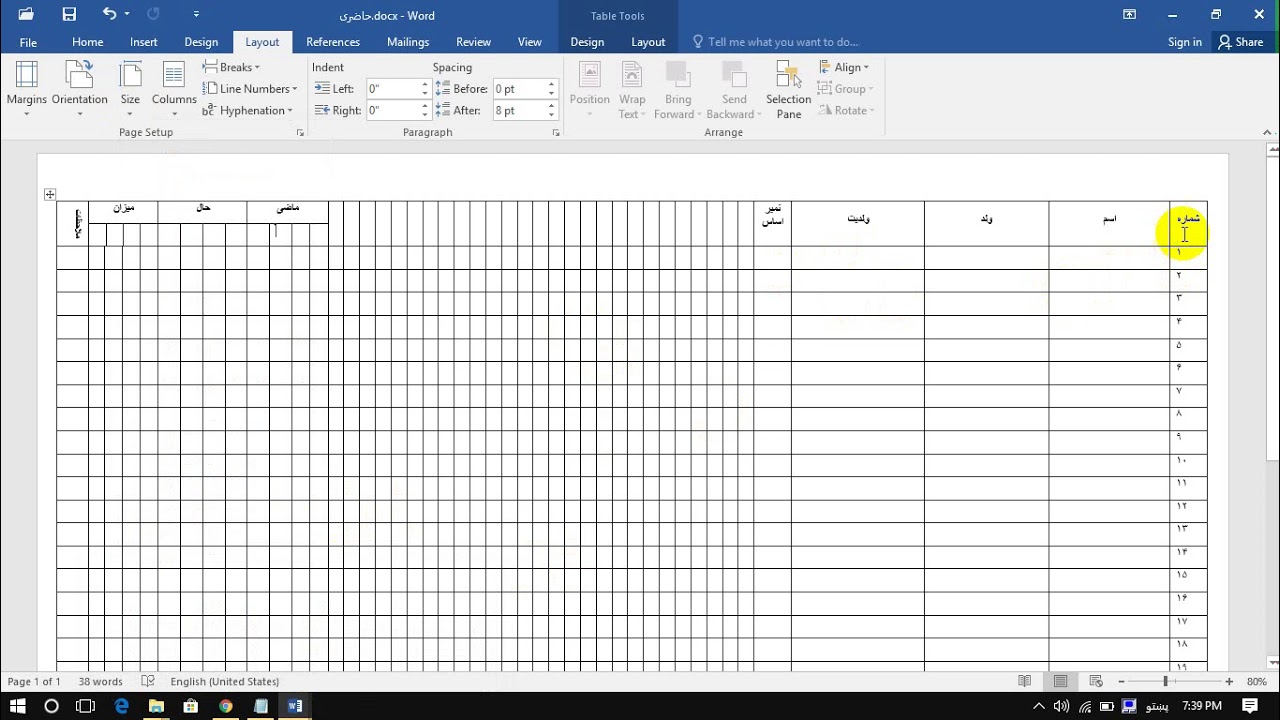This screenshot has height=720, width=1280.
Task: Click the Spacing After input field
Action: (519, 111)
